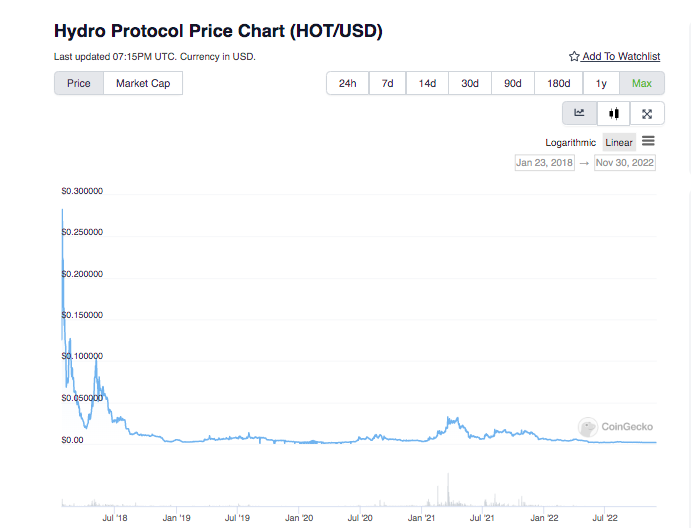This screenshot has height=528, width=691.
Task: Switch to line chart view icon
Action: click(x=580, y=113)
